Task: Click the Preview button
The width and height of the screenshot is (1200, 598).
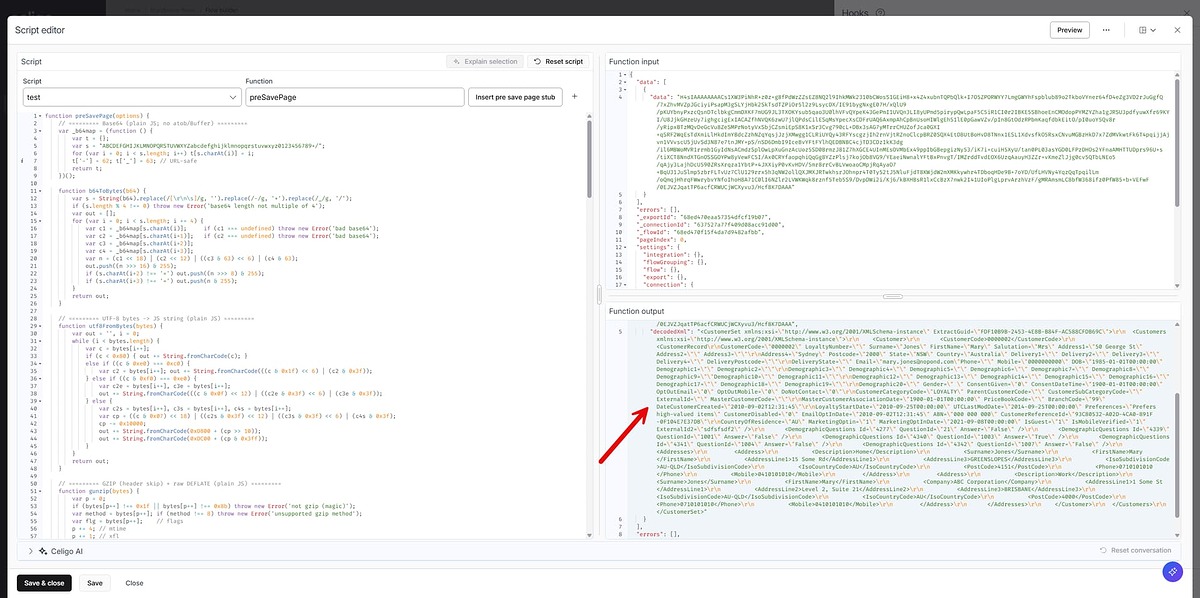Action: pos(1069,30)
